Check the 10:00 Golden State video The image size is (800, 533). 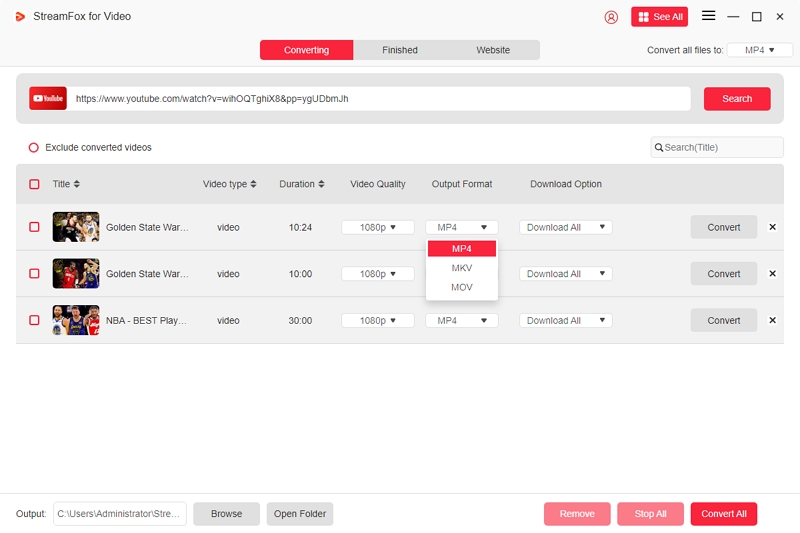click(34, 273)
